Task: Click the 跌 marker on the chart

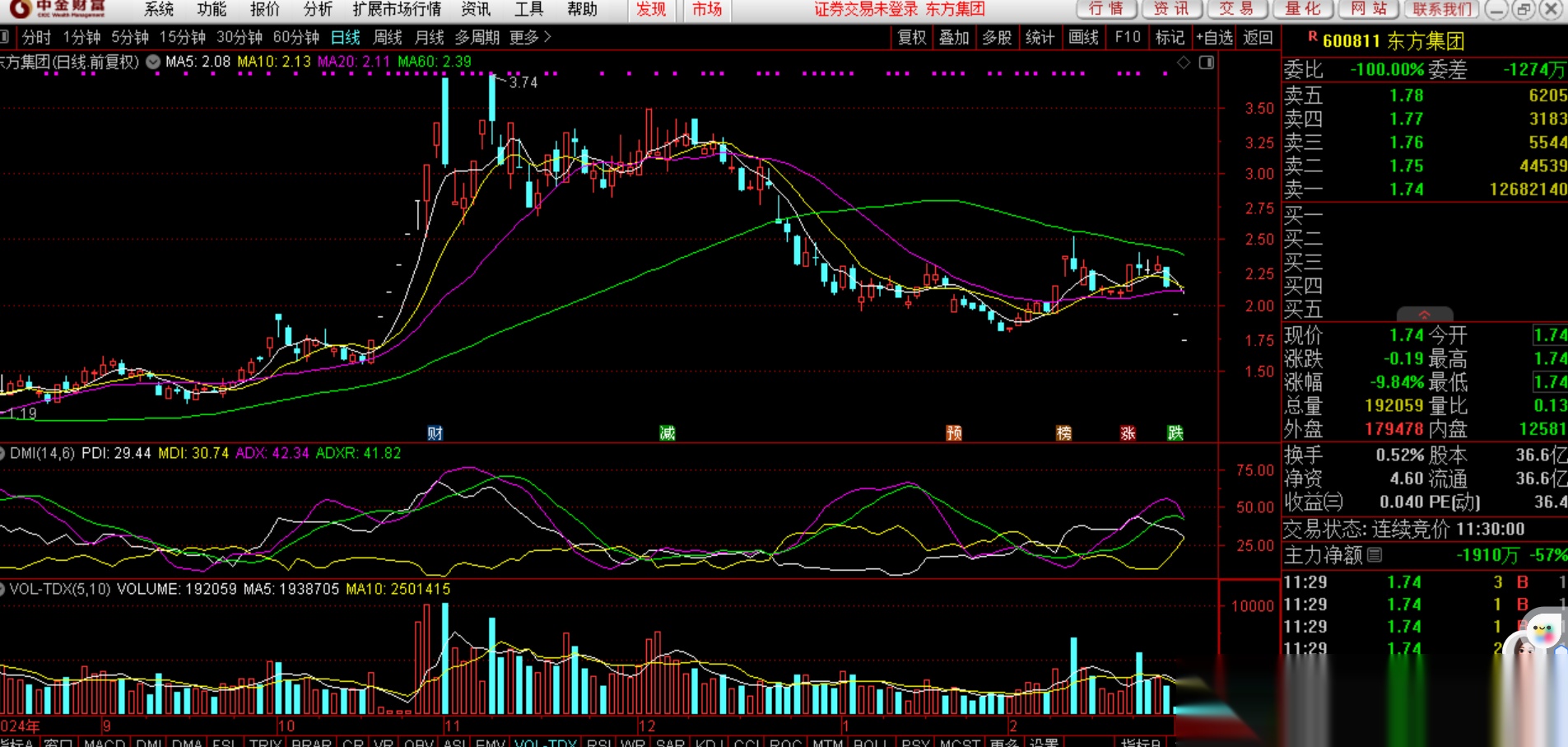Action: click(x=1175, y=433)
